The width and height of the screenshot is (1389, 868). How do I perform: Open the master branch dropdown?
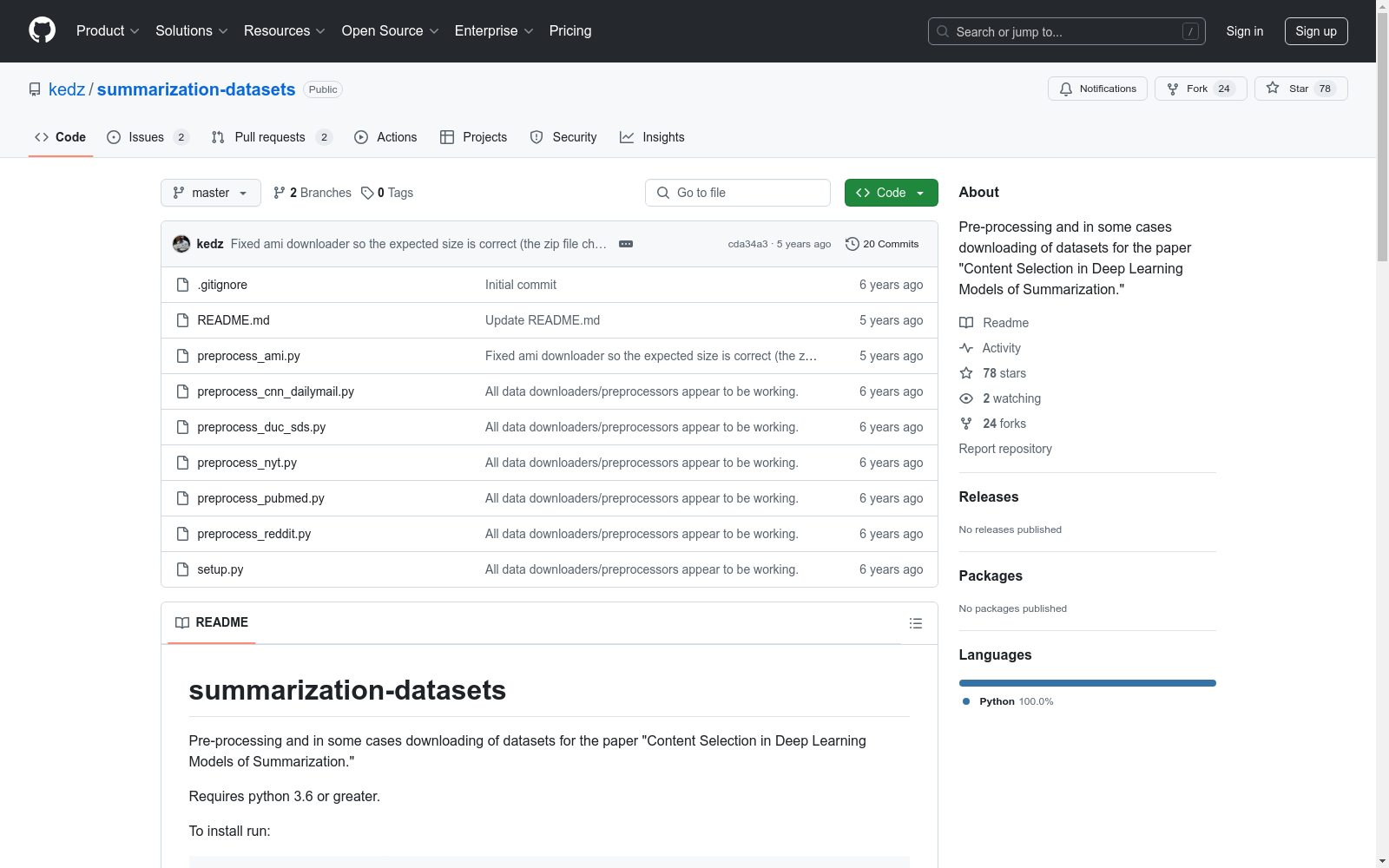tap(211, 193)
